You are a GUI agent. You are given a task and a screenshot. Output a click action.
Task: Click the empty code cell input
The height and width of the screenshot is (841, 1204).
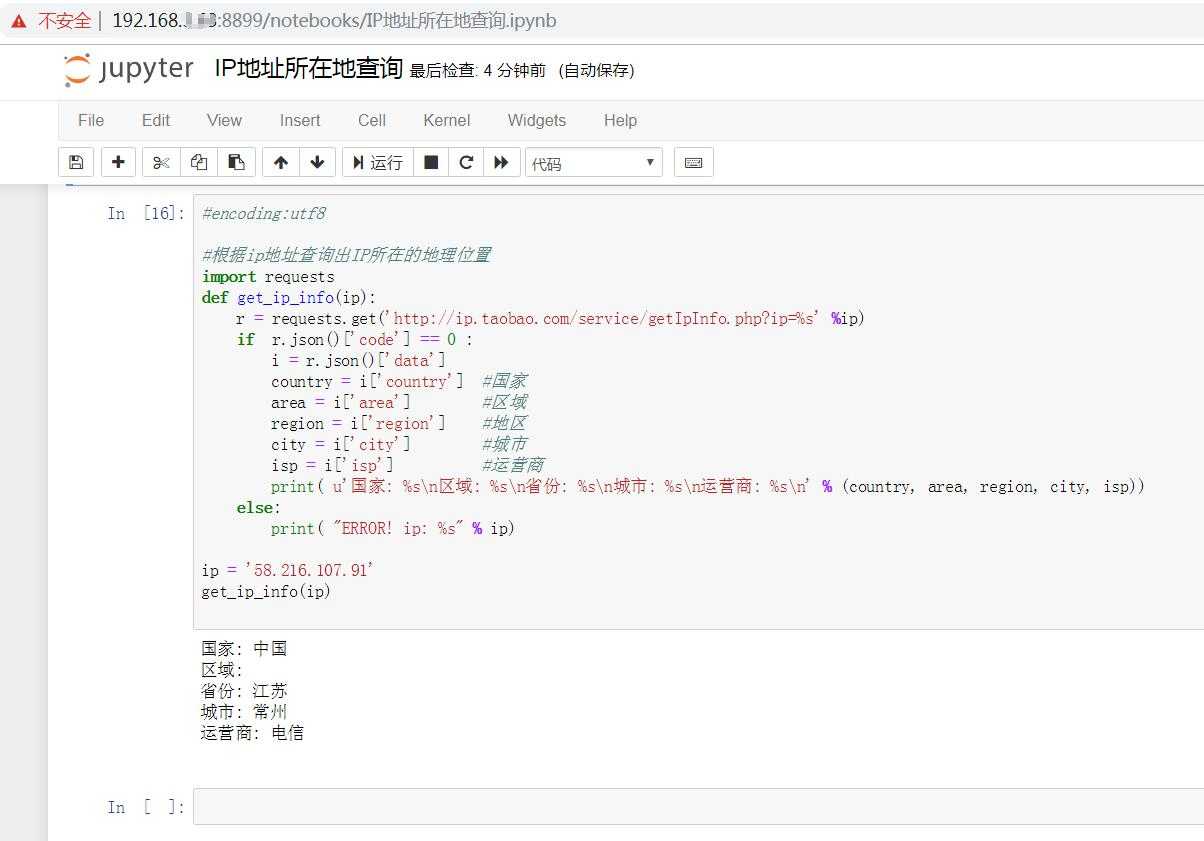698,806
